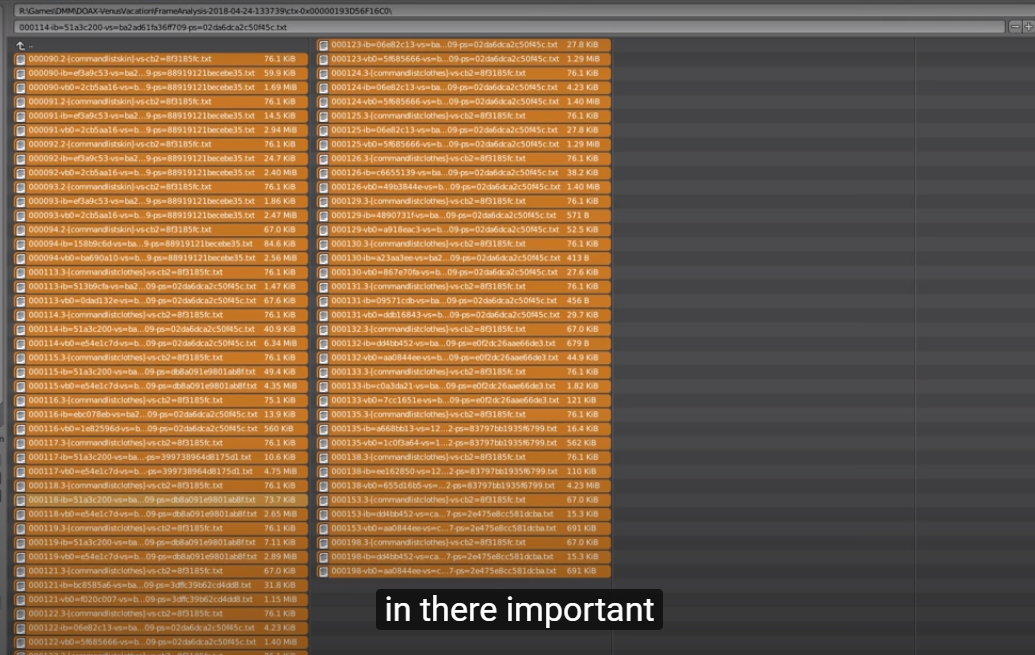Select highlighted file 000118-ib=51a3c200 73.7 KiB
The height and width of the screenshot is (655, 1035).
[x=161, y=500]
